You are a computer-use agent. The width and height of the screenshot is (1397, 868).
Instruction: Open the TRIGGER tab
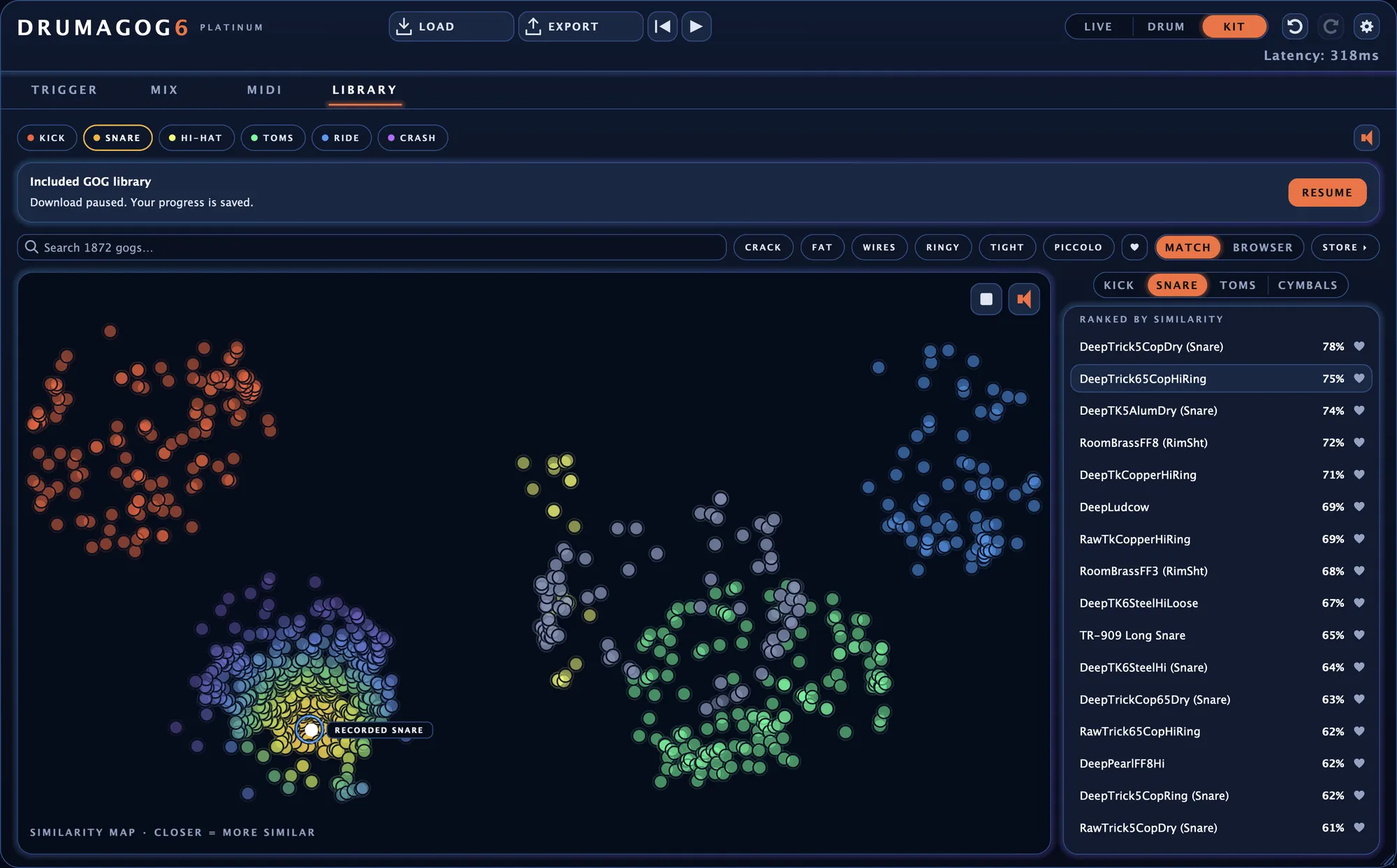point(64,90)
